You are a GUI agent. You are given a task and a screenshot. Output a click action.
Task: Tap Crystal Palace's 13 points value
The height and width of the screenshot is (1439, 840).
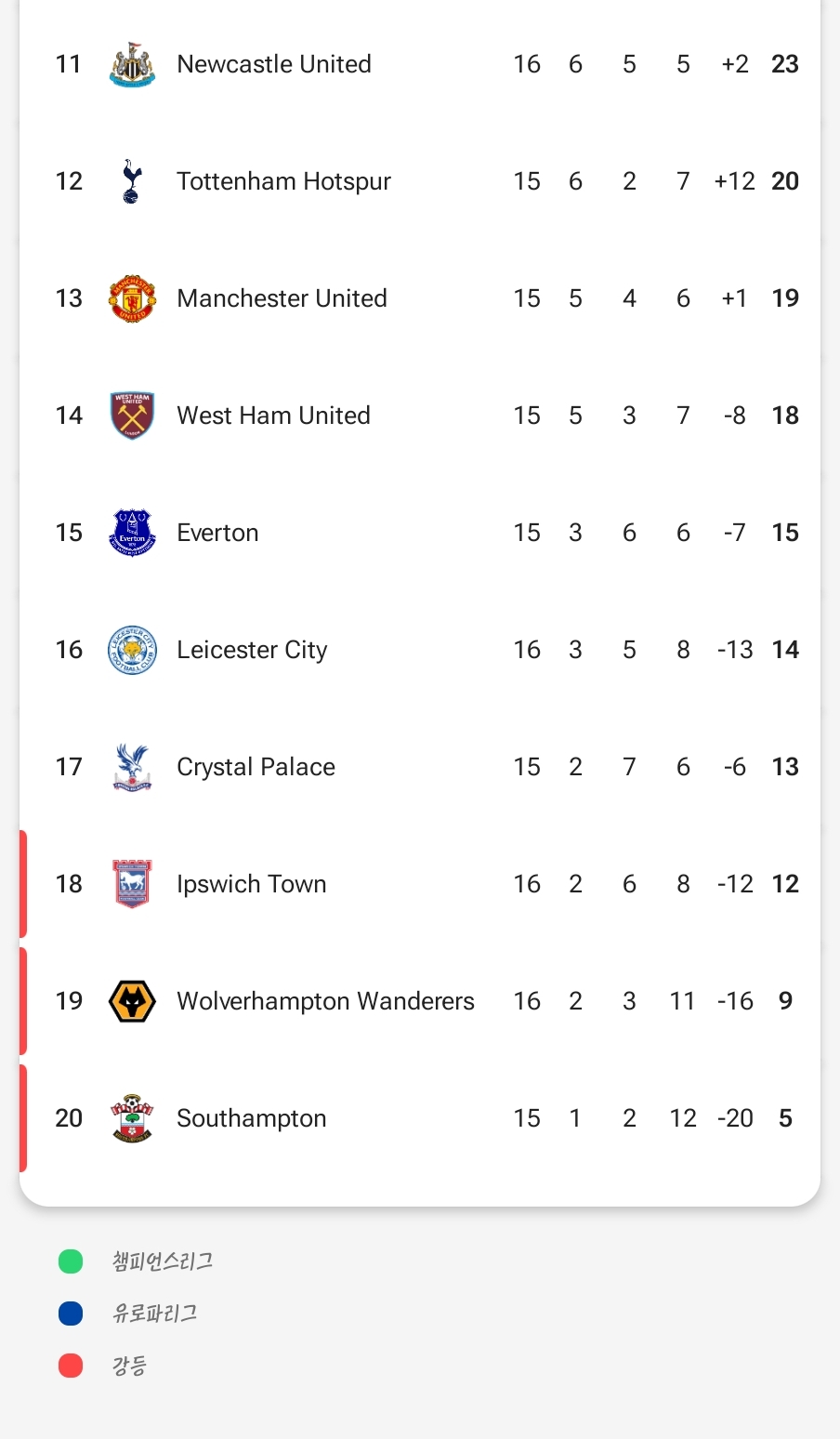click(785, 767)
